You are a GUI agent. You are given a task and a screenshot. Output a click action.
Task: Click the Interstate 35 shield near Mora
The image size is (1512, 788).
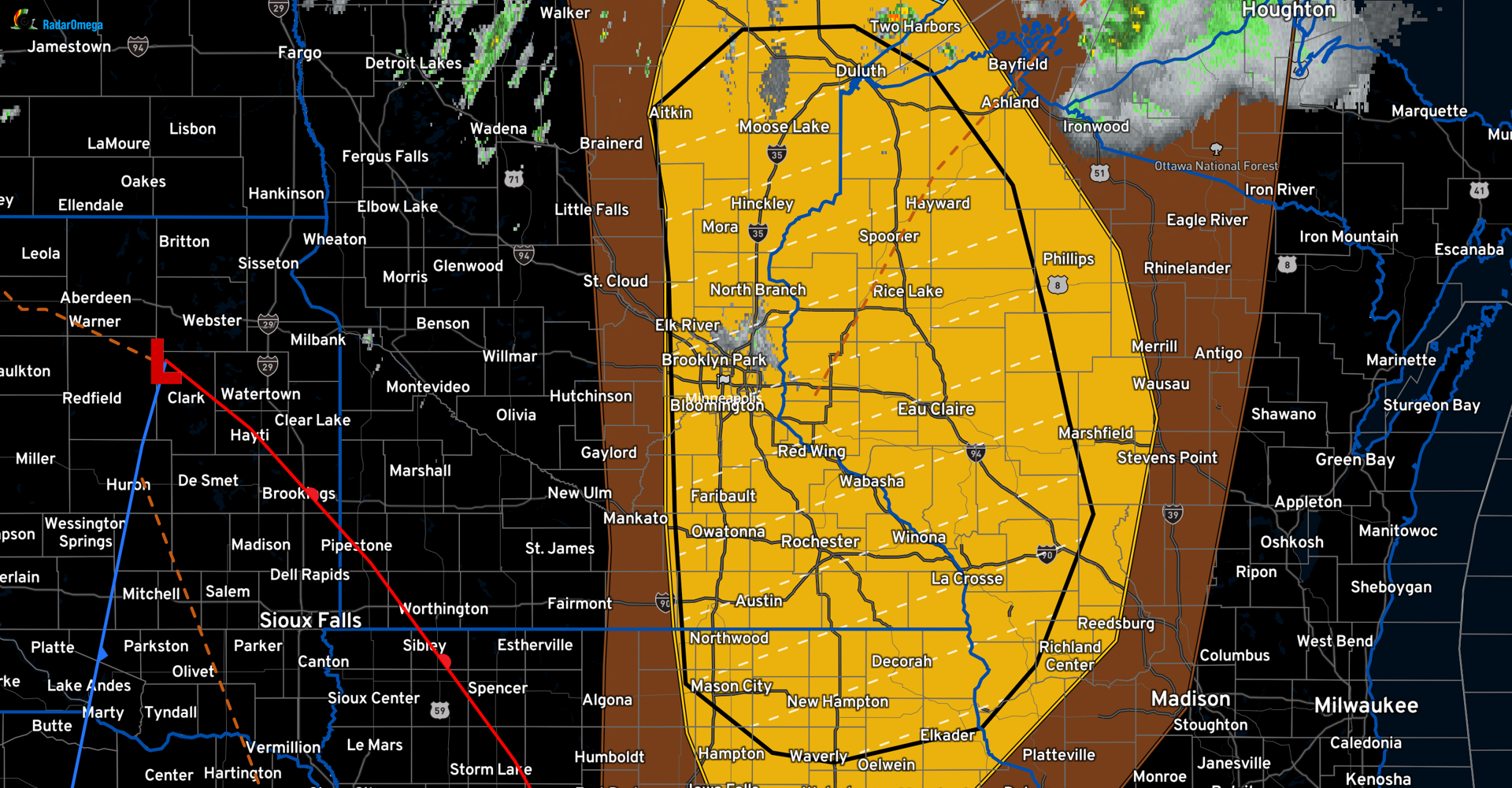[x=758, y=232]
